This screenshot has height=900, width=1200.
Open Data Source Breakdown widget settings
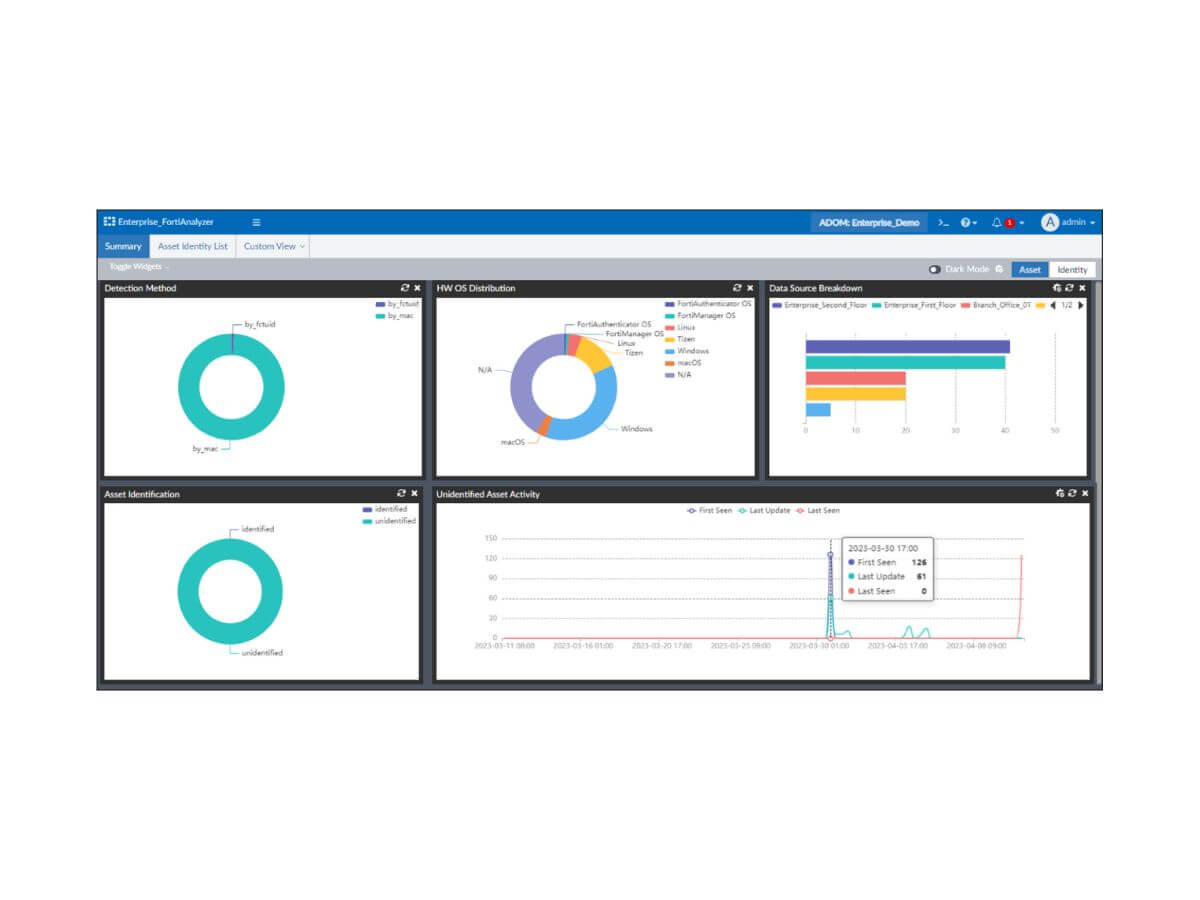pyautogui.click(x=1057, y=288)
